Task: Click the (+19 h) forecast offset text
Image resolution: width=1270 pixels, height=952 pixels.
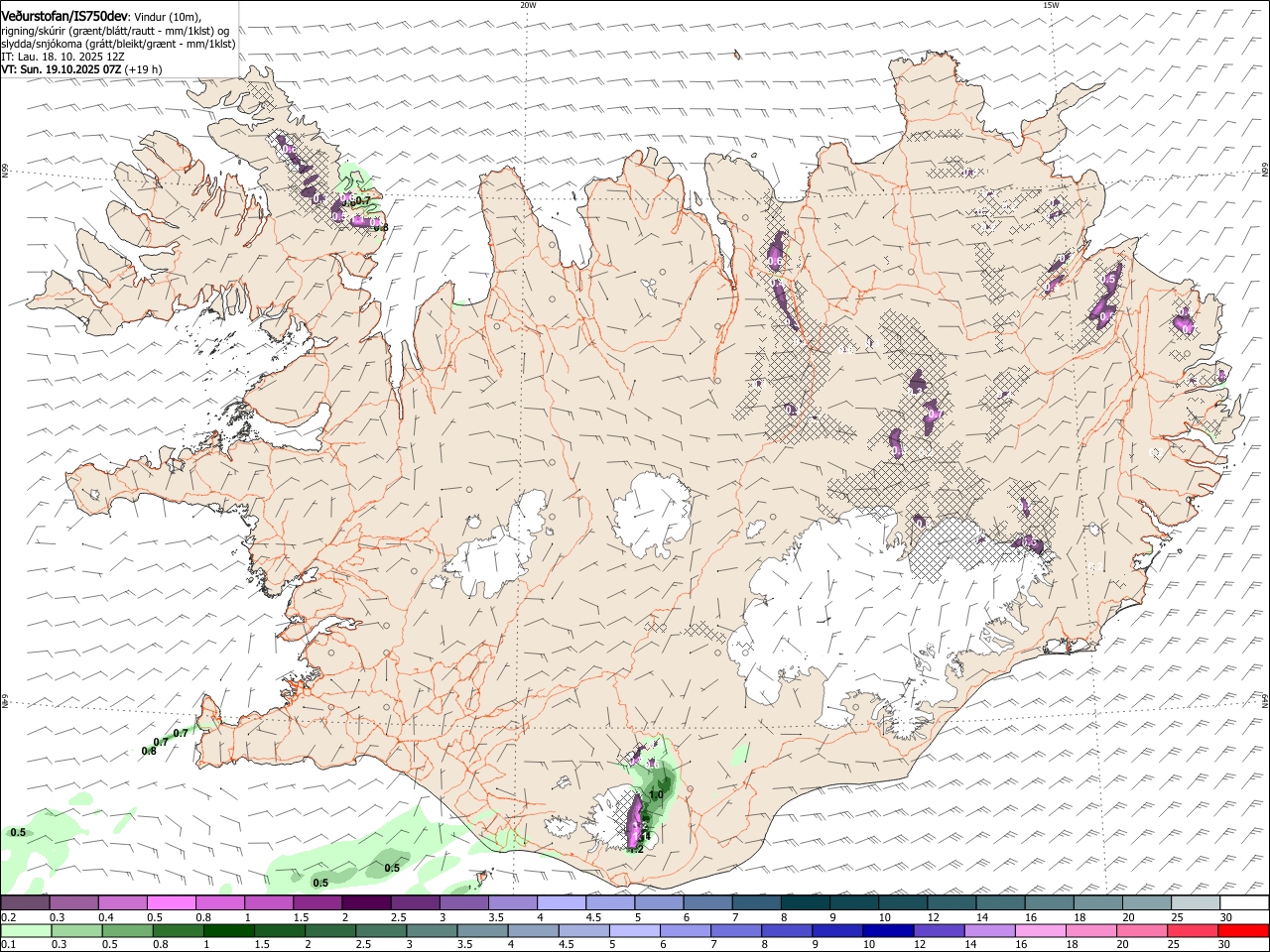Action: [144, 69]
